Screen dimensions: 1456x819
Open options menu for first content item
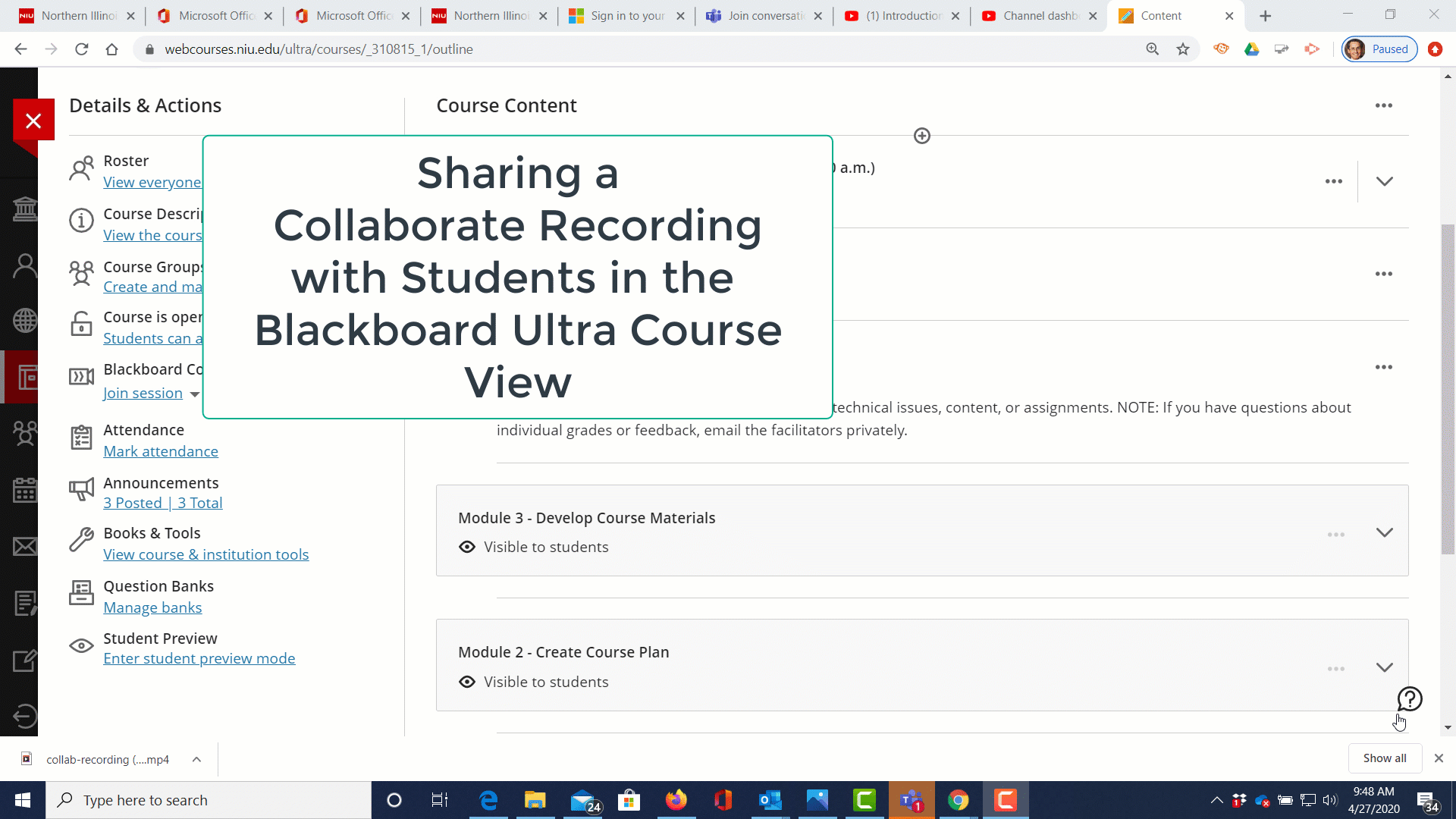tap(1334, 181)
